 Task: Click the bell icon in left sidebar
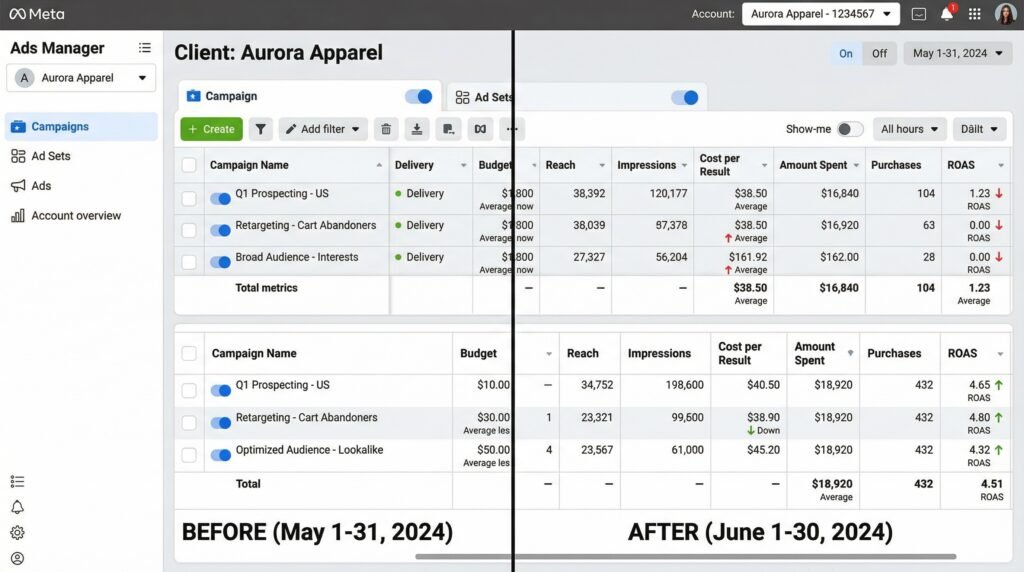click(17, 507)
